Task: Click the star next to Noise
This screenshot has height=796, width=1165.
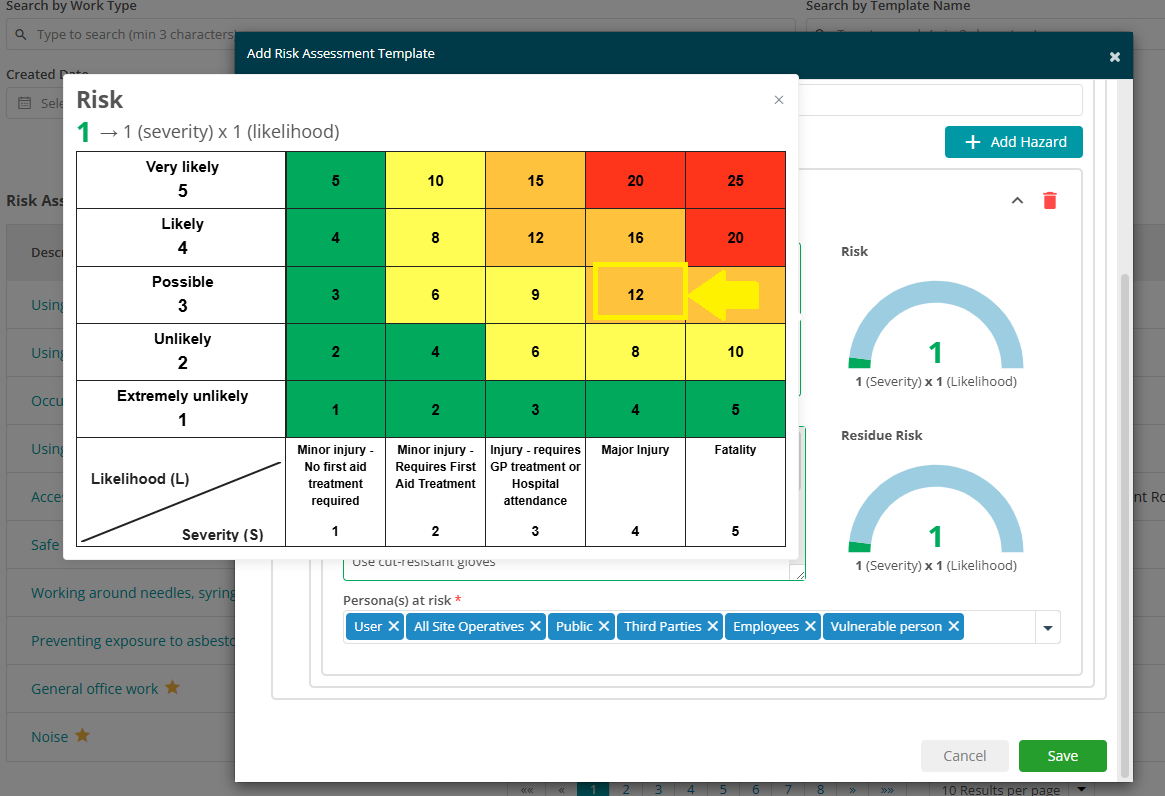Action: [x=82, y=735]
